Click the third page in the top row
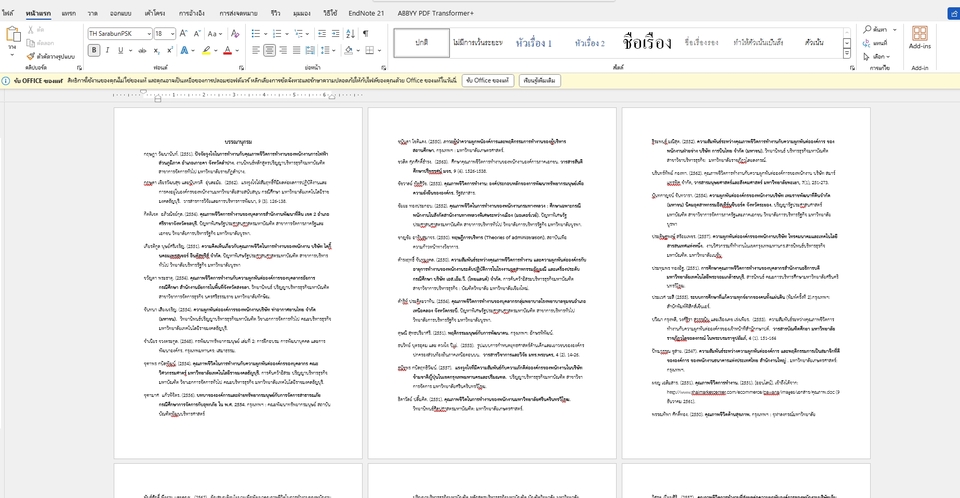Screen dimensions: 960x498 click(746, 283)
